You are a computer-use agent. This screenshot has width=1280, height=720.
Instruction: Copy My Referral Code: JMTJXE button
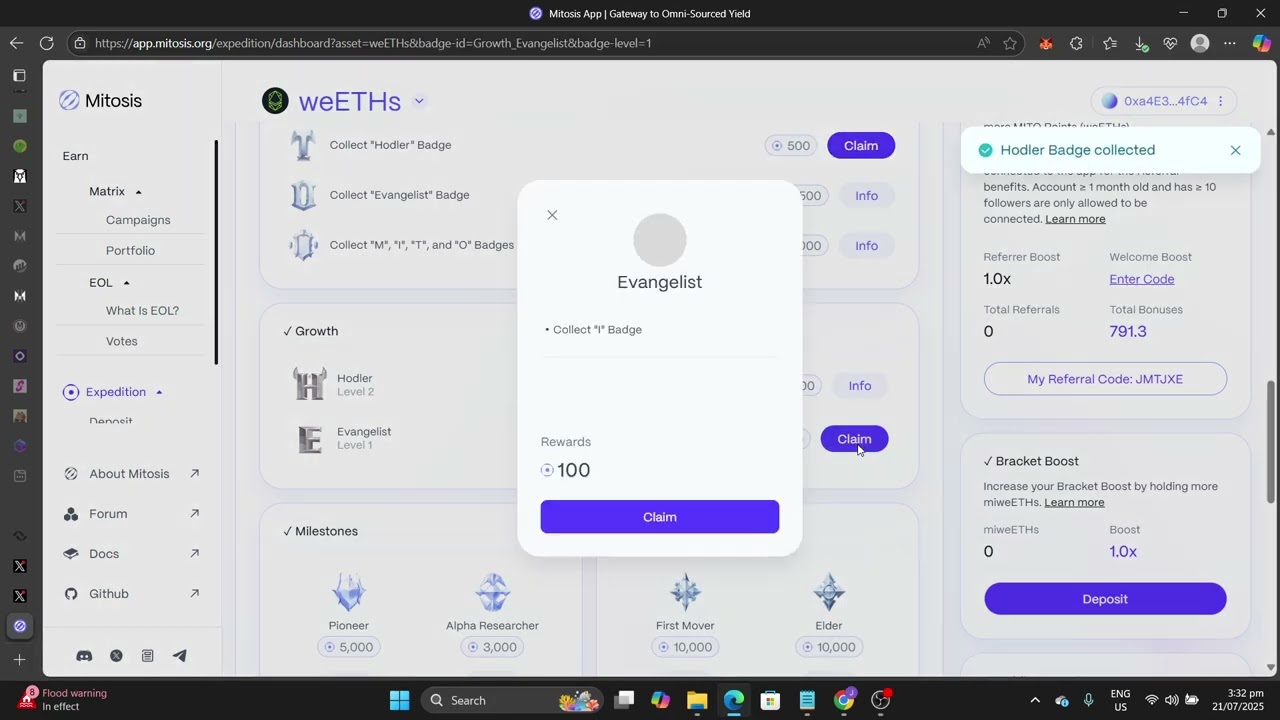point(1105,379)
